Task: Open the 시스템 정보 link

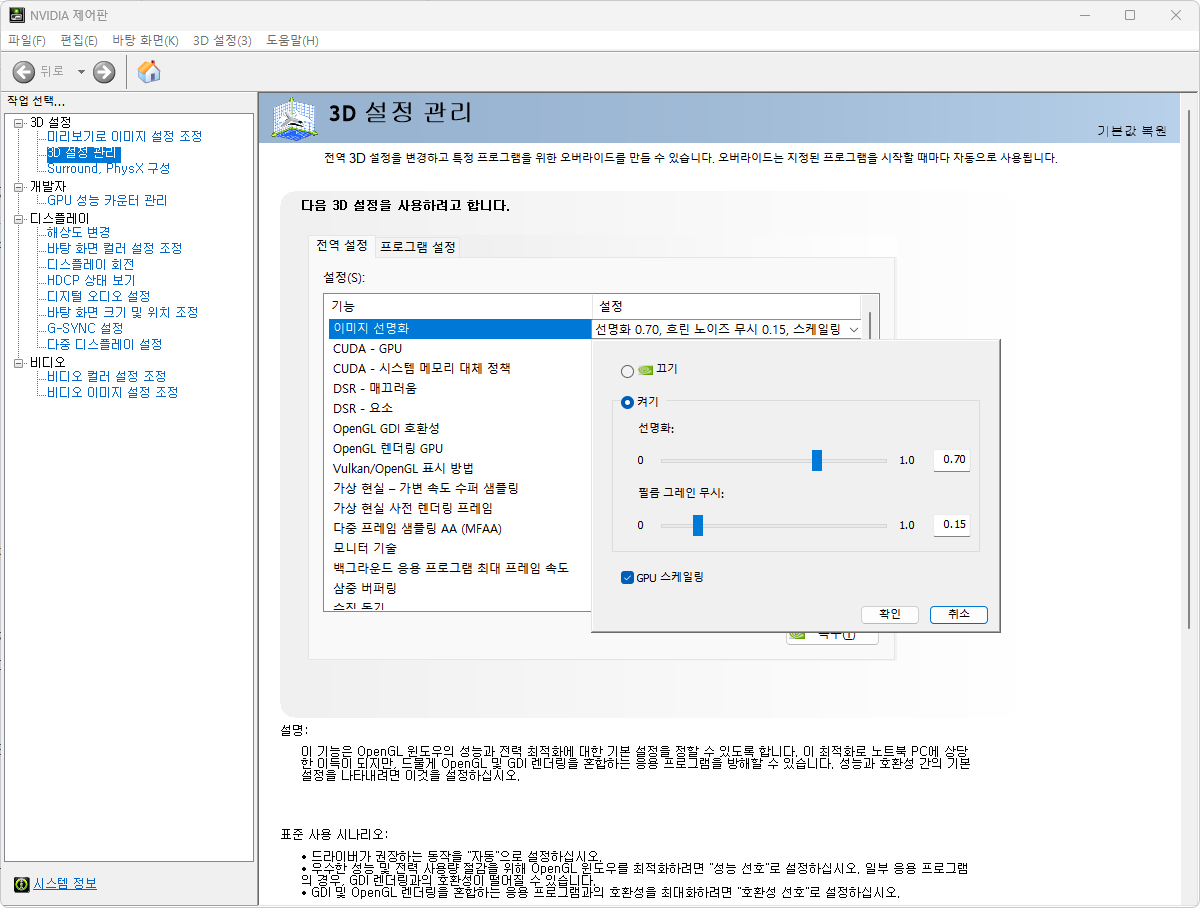Action: [65, 884]
